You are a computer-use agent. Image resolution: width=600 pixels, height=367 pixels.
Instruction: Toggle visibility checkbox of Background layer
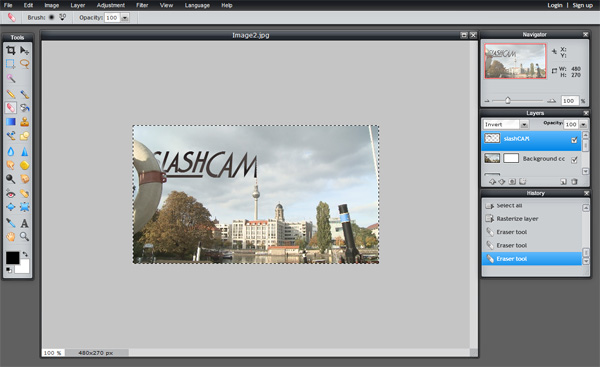[x=574, y=160]
